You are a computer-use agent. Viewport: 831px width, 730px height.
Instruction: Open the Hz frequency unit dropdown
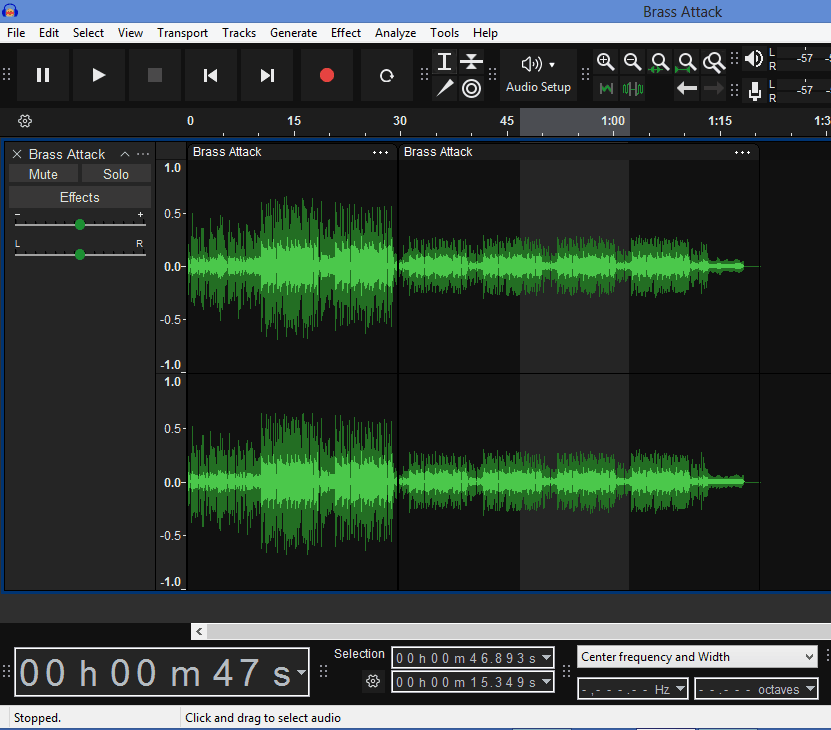coord(680,689)
